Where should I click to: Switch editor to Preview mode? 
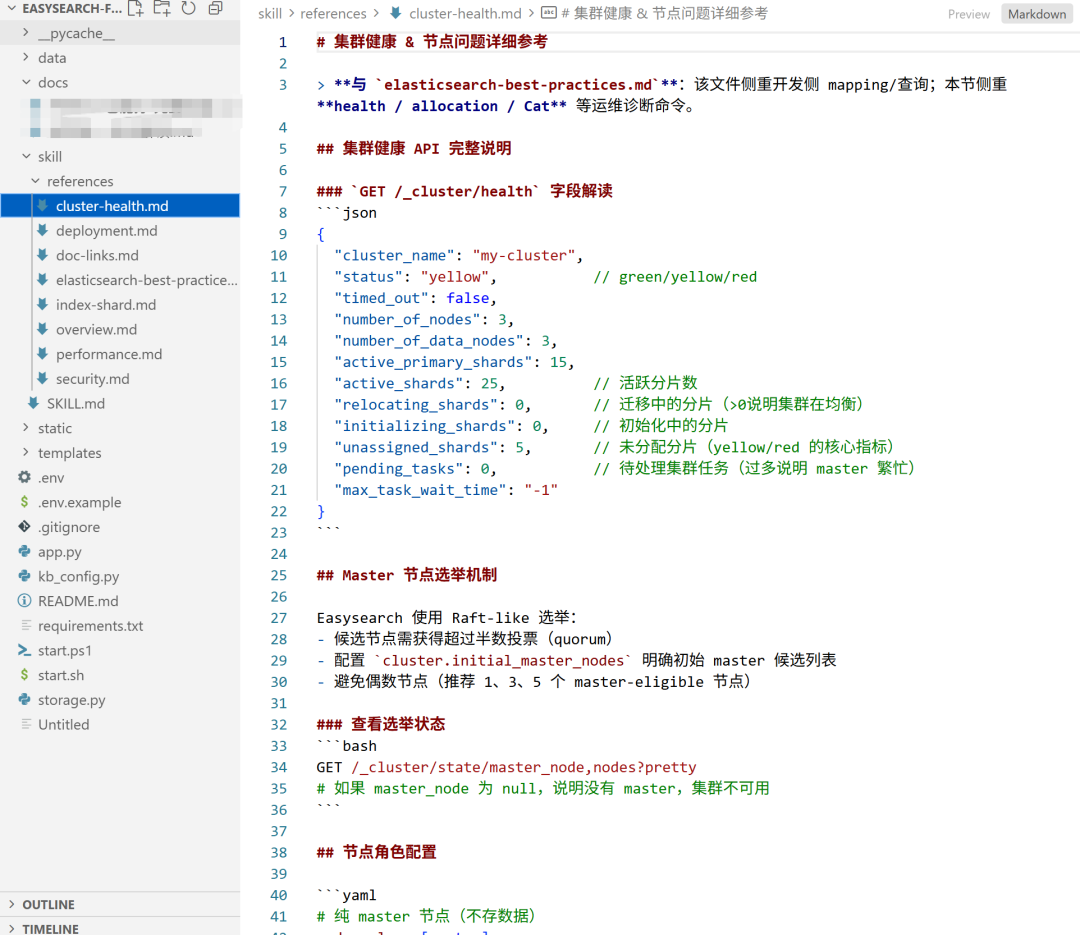(968, 14)
